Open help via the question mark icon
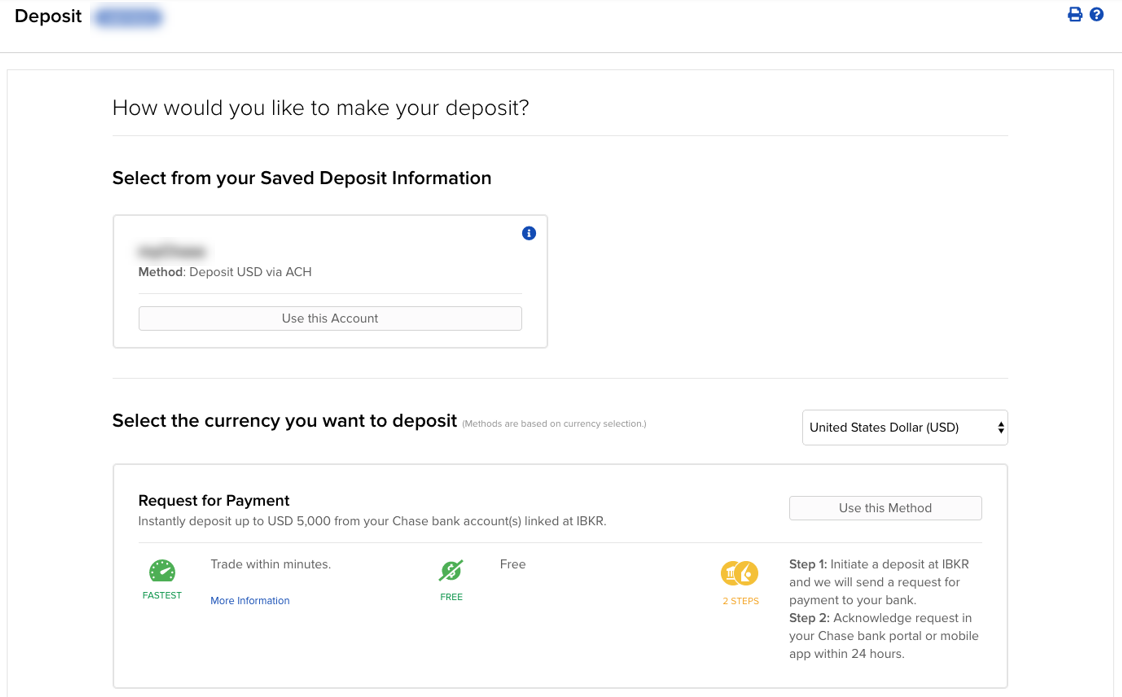The width and height of the screenshot is (1122, 697). [1097, 14]
